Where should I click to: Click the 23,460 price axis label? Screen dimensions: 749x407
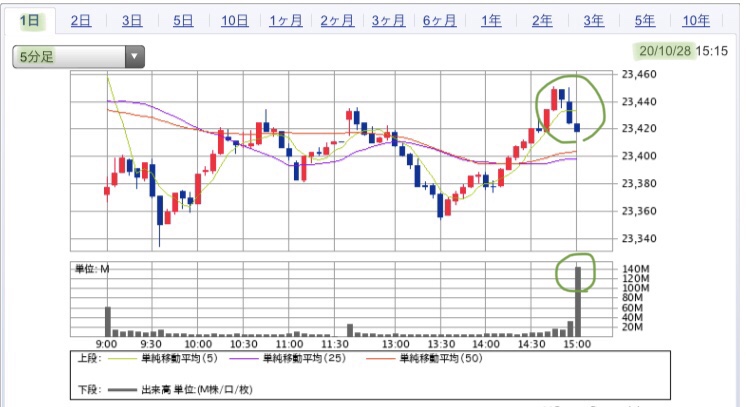click(639, 74)
